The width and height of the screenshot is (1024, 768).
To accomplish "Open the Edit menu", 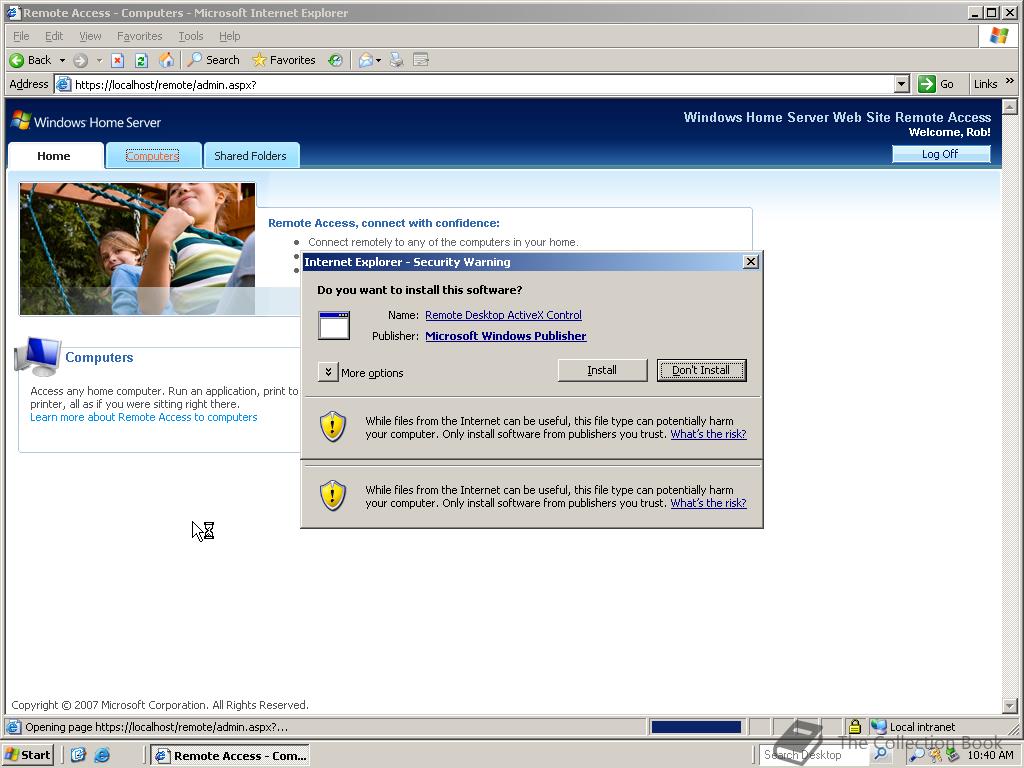I will [x=54, y=36].
